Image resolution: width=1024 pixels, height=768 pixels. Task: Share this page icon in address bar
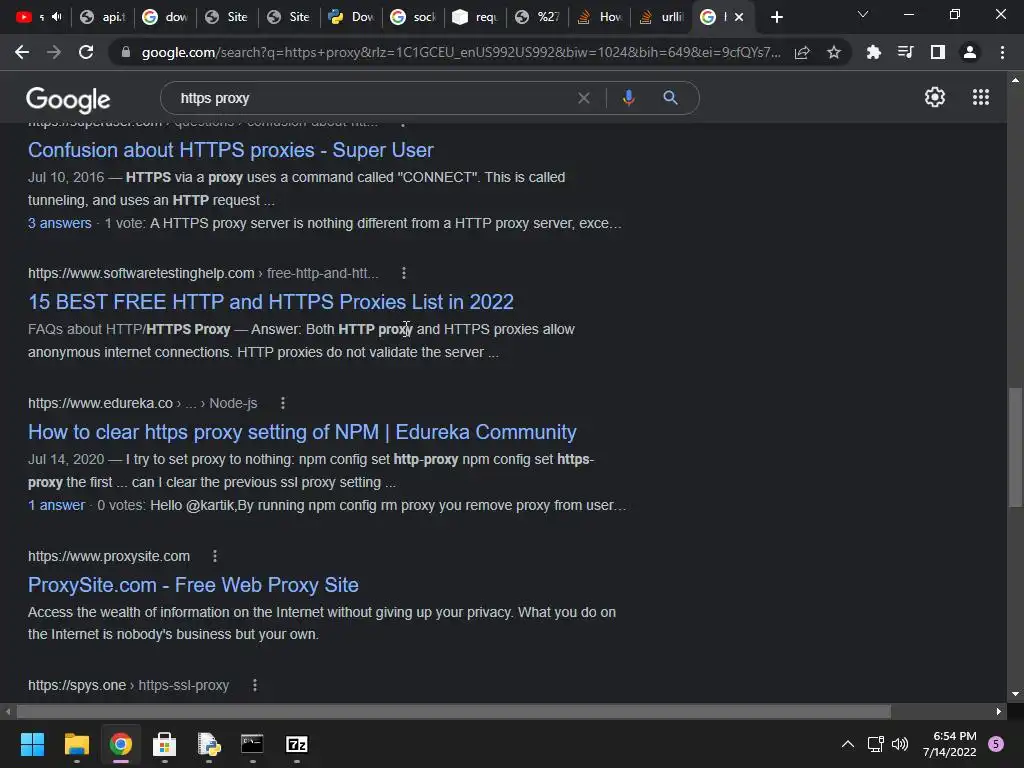pos(802,52)
